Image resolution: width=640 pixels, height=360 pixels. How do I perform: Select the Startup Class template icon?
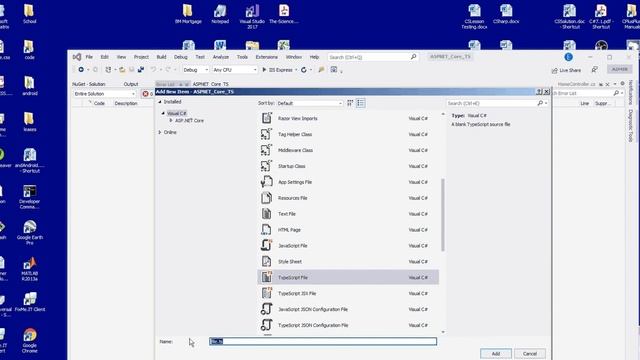(267, 166)
